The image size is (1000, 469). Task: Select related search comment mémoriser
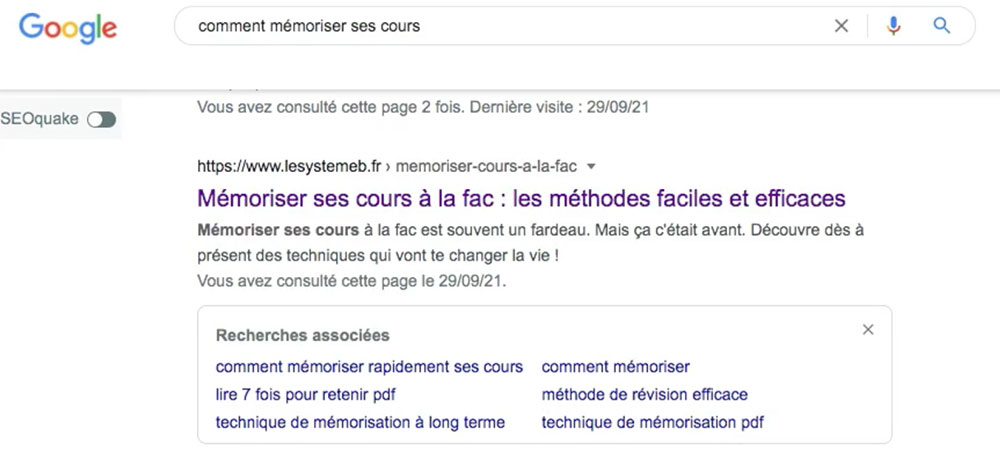(615, 367)
